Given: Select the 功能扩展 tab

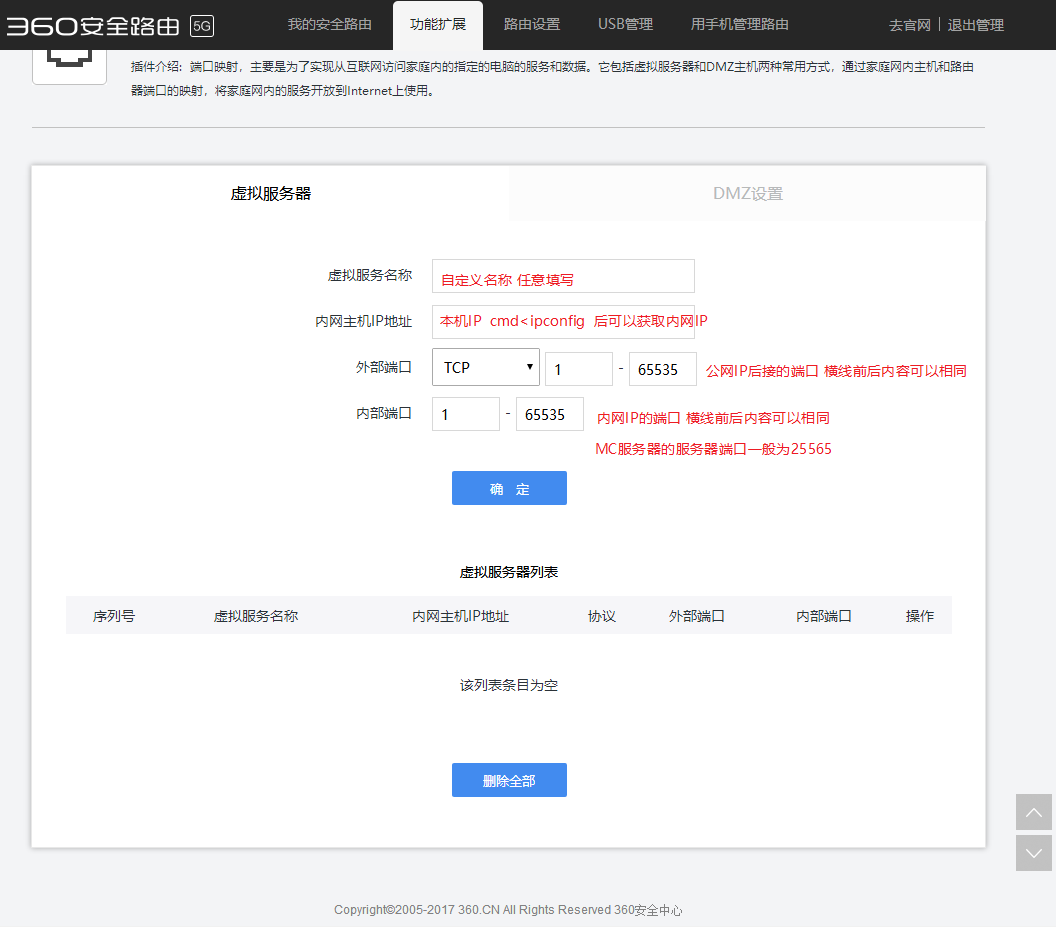Looking at the screenshot, I should pyautogui.click(x=437, y=25).
